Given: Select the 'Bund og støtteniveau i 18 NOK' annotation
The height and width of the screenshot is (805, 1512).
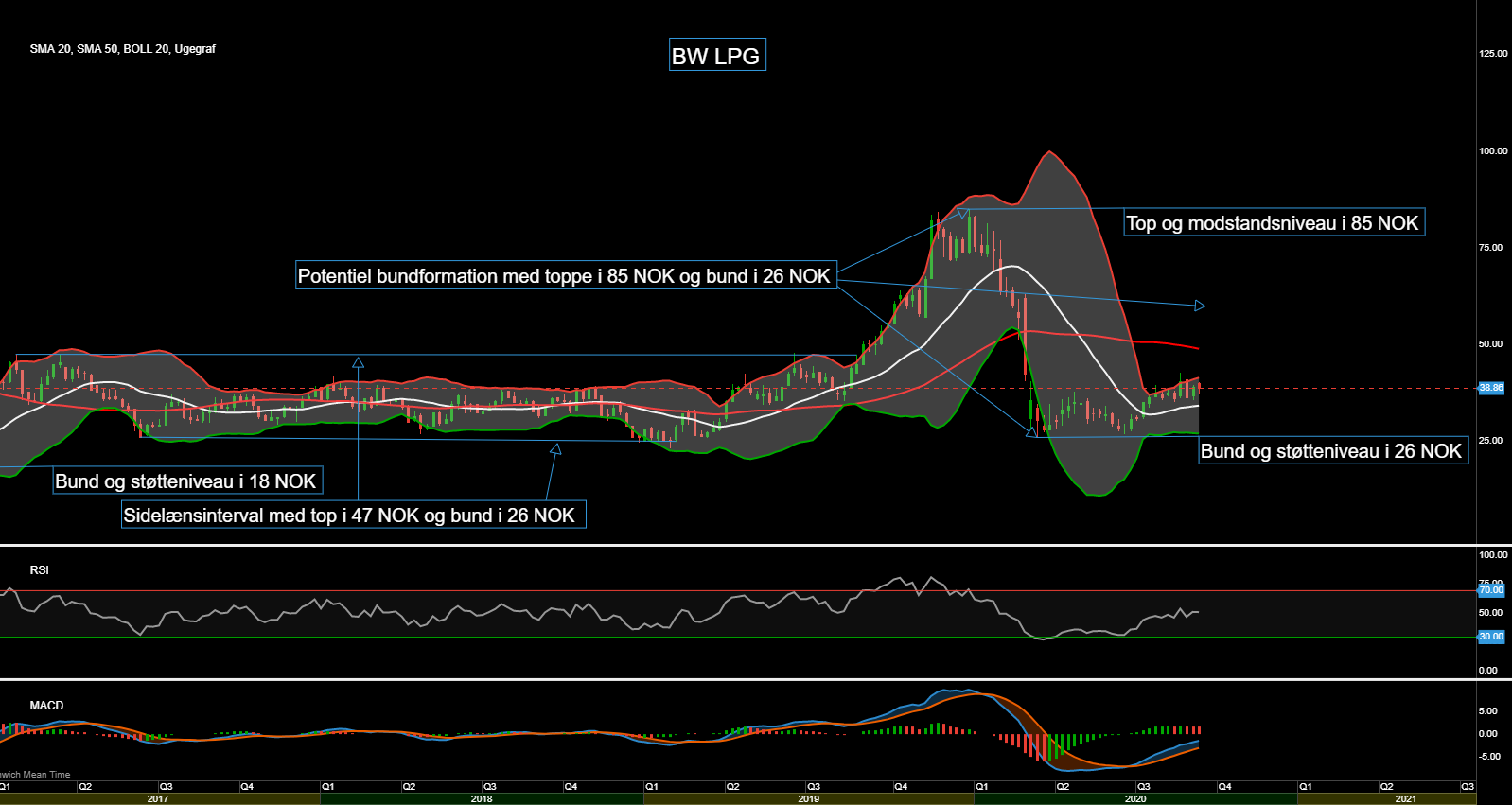Looking at the screenshot, I should click(x=186, y=481).
